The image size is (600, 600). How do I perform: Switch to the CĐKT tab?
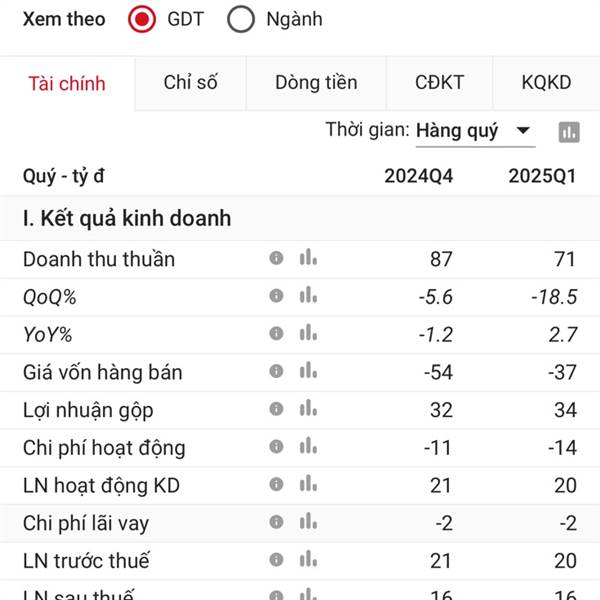[439, 83]
